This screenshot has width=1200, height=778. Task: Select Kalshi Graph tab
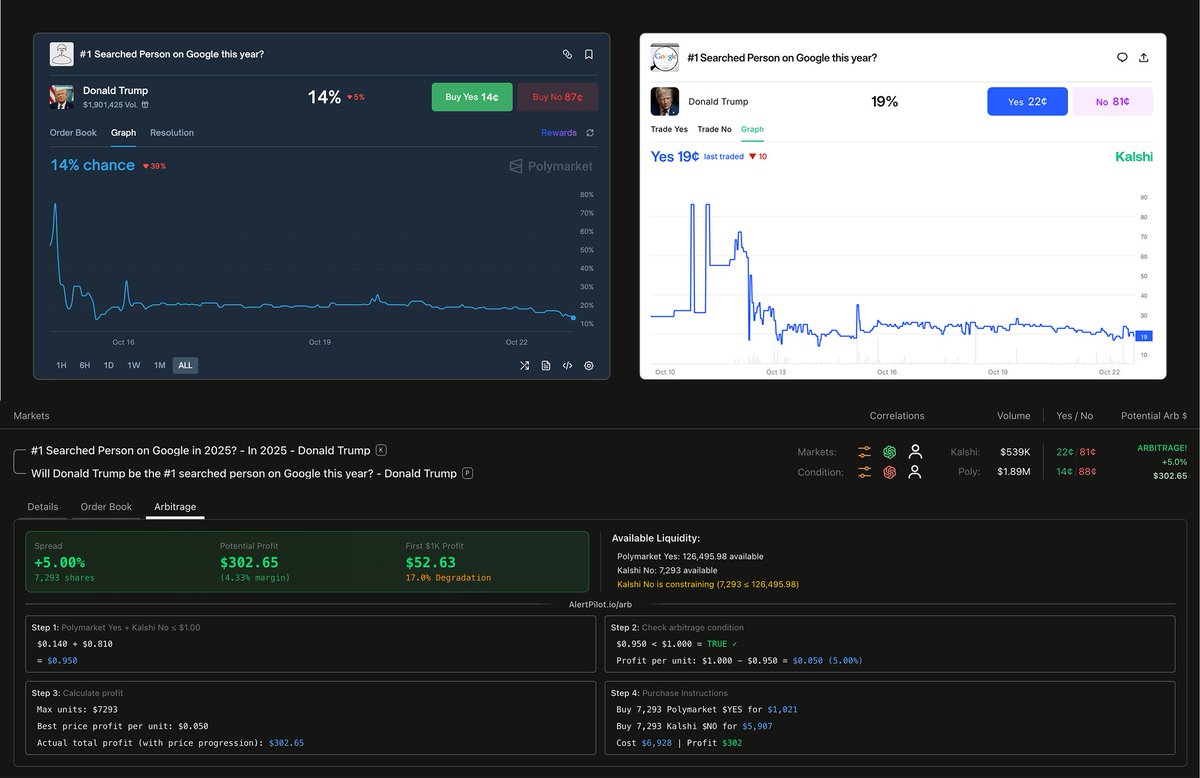(x=752, y=130)
